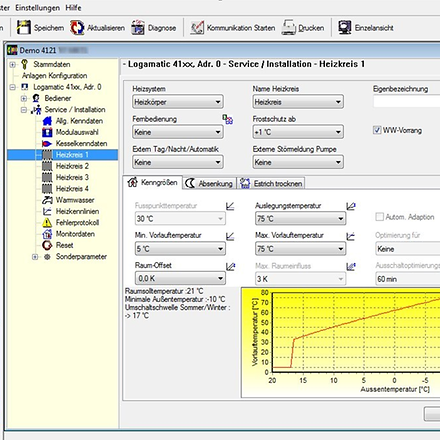Toggle the WW-Vorrang checkbox
The image size is (440, 440).
click(377, 130)
